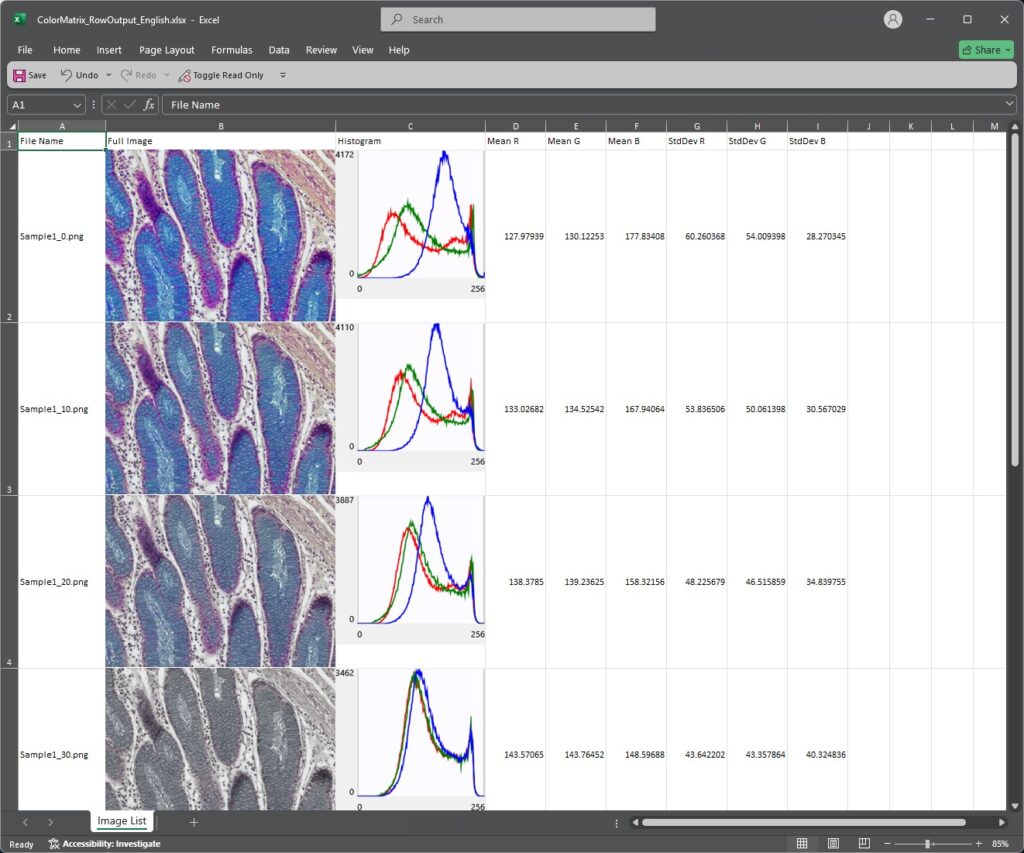Click Accessibility: Investigate in status bar
Screen dimensions: 1024x853
(x=104, y=843)
